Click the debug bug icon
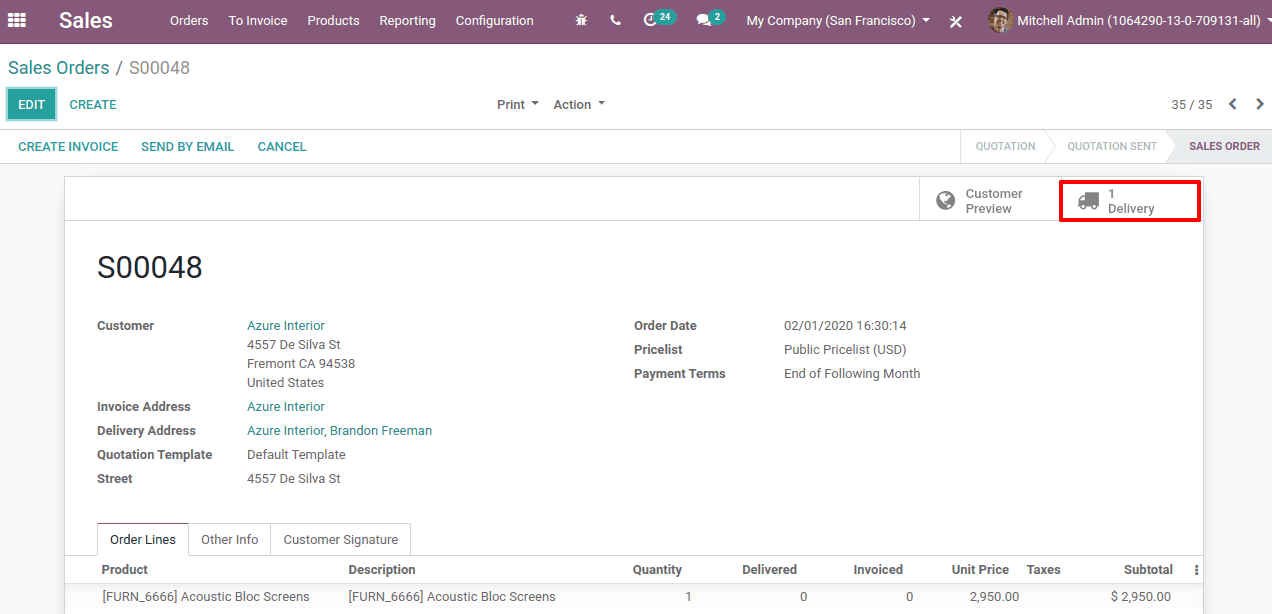The width and height of the screenshot is (1272, 614). click(x=582, y=20)
